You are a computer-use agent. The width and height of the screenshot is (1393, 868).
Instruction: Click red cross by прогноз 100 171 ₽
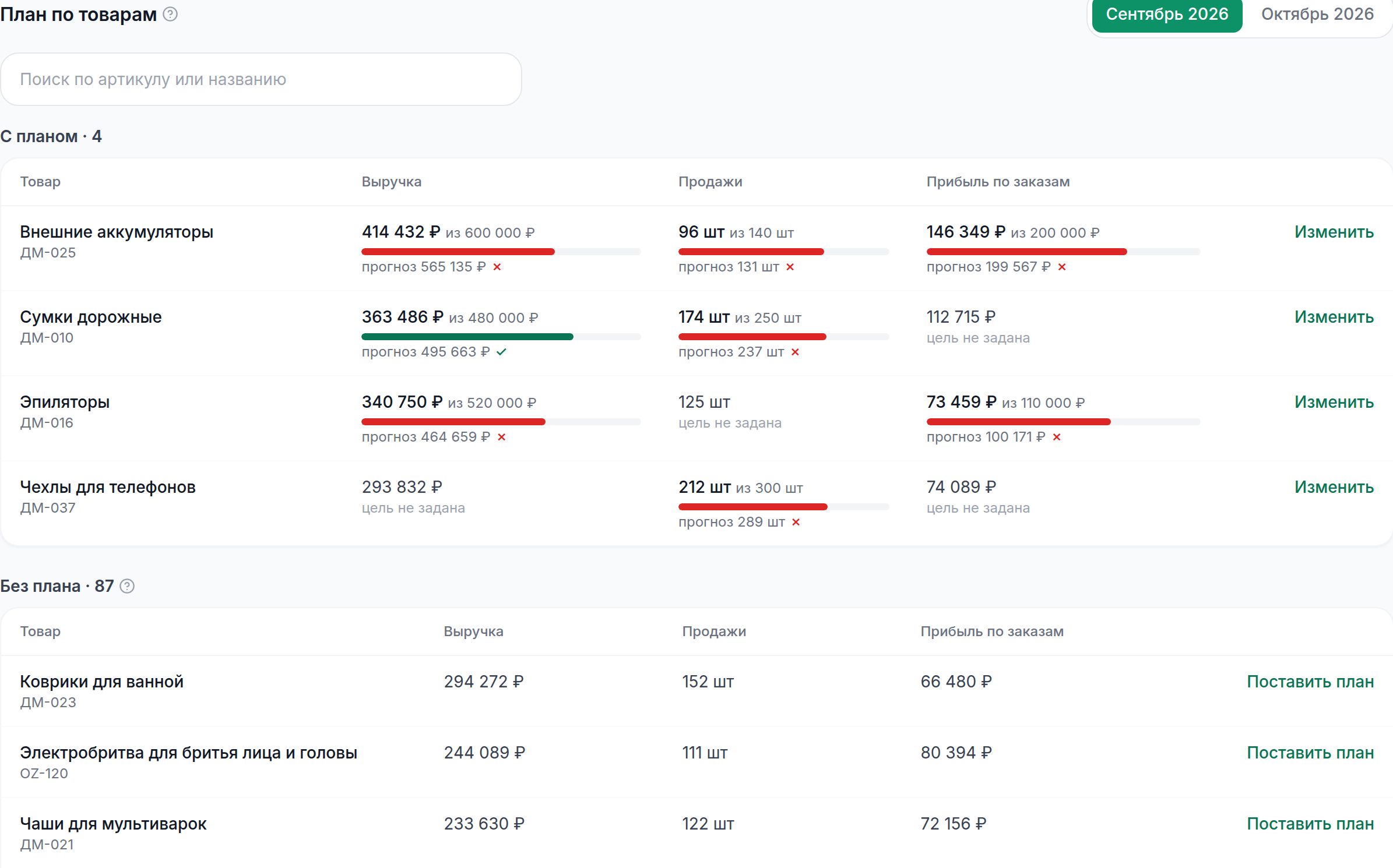coord(1057,437)
